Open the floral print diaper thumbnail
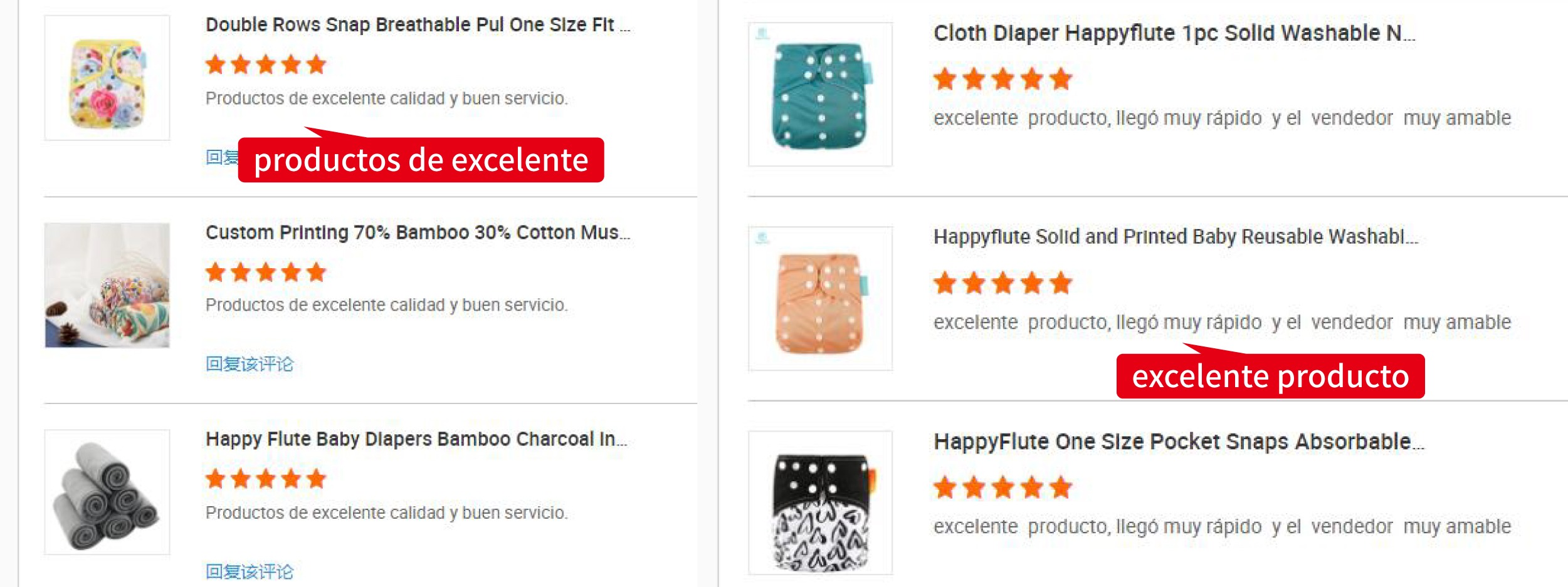The image size is (1568, 587). [107, 78]
